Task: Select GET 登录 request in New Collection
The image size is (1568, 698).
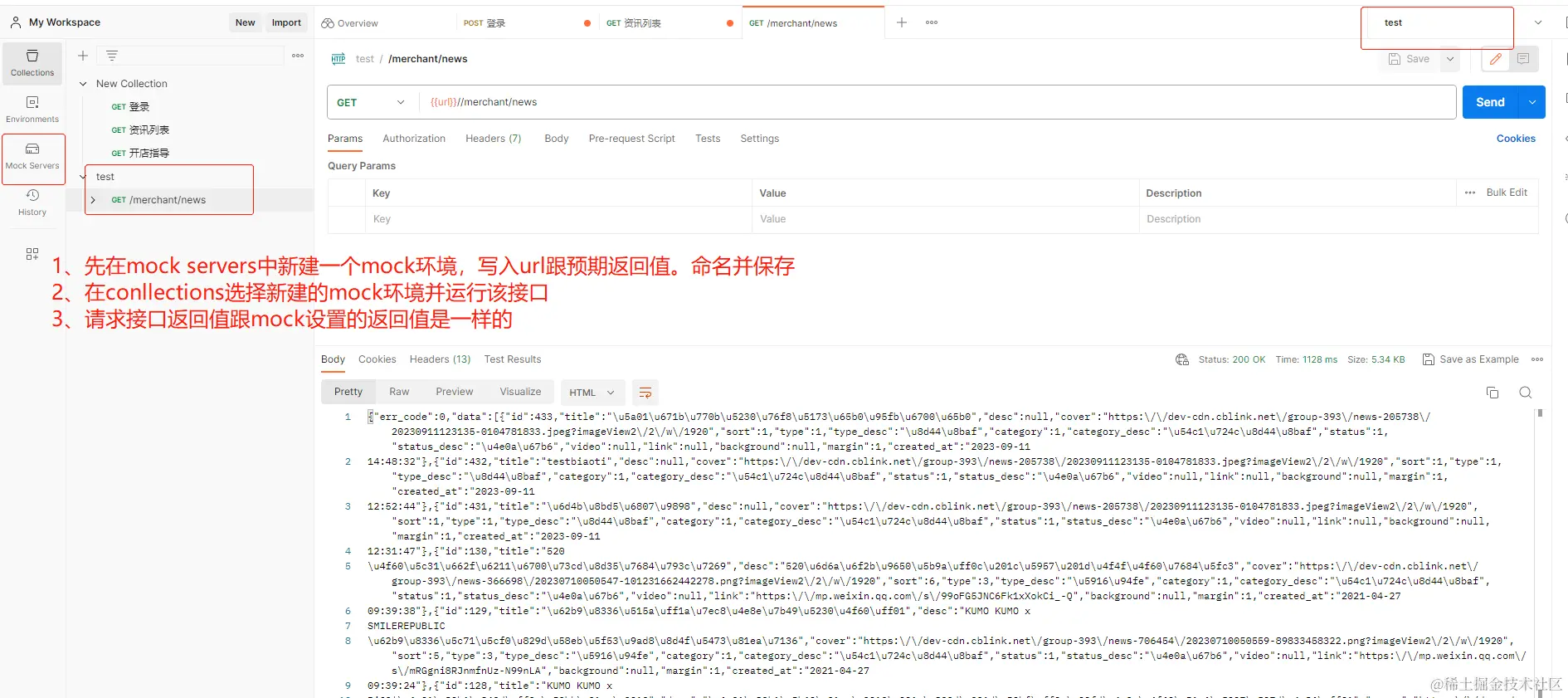Action: click(130, 107)
